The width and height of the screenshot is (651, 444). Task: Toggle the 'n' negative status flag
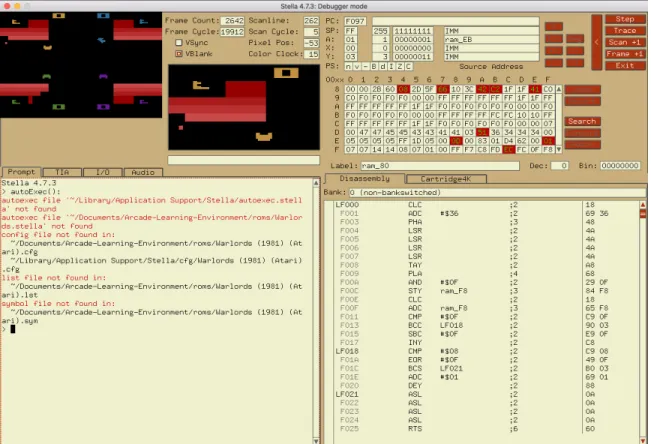(348, 66)
